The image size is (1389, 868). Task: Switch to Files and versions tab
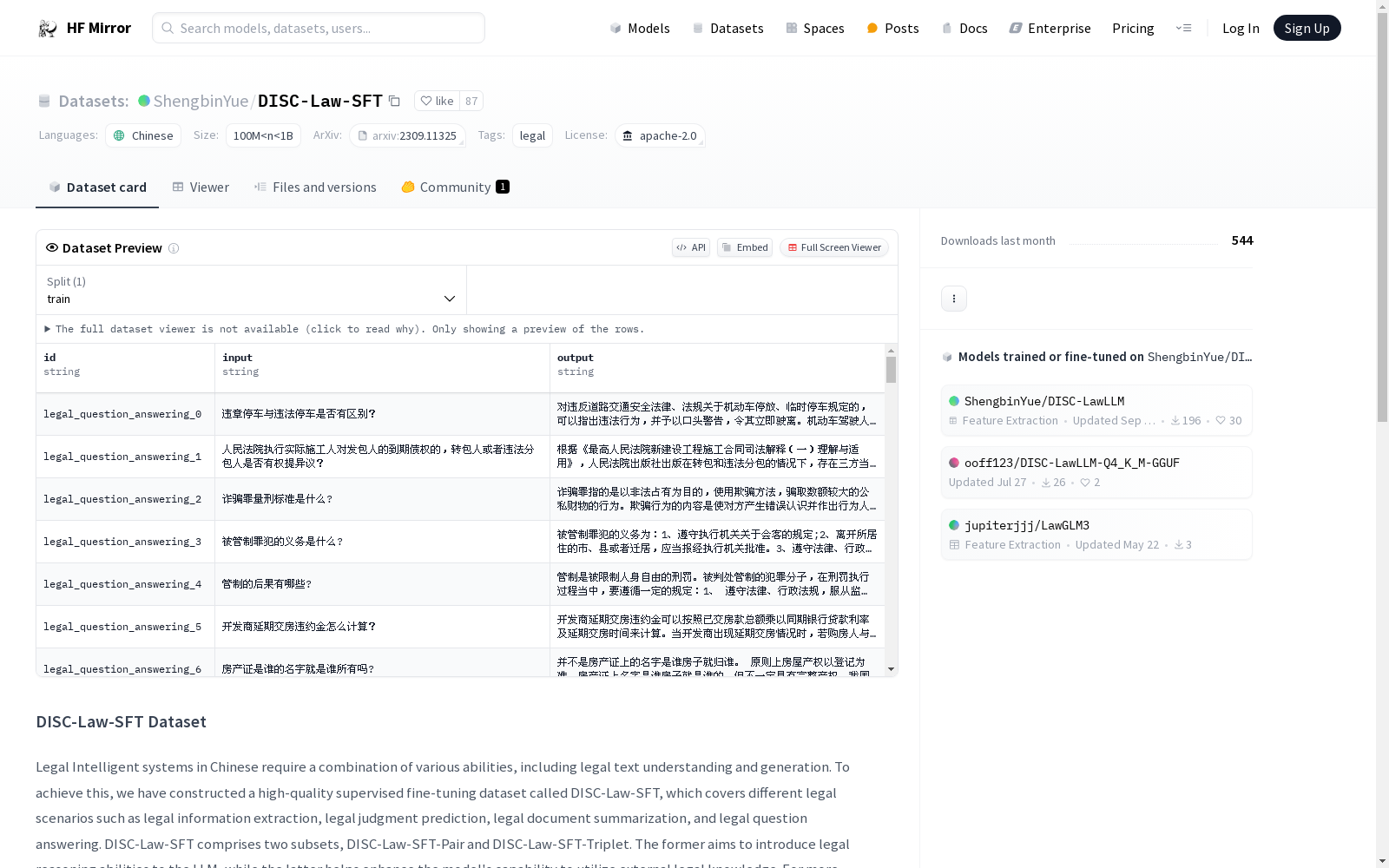(x=315, y=187)
